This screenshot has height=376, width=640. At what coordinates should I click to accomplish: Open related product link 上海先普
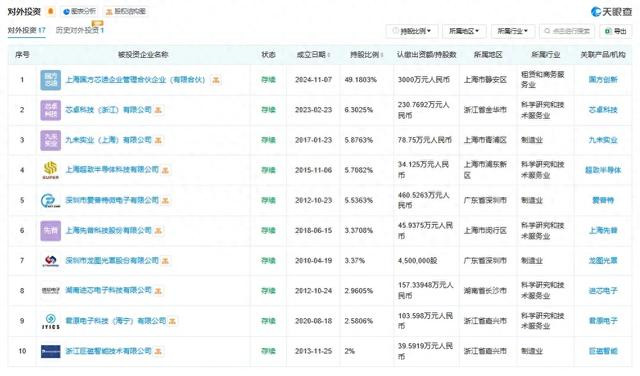[x=603, y=230]
